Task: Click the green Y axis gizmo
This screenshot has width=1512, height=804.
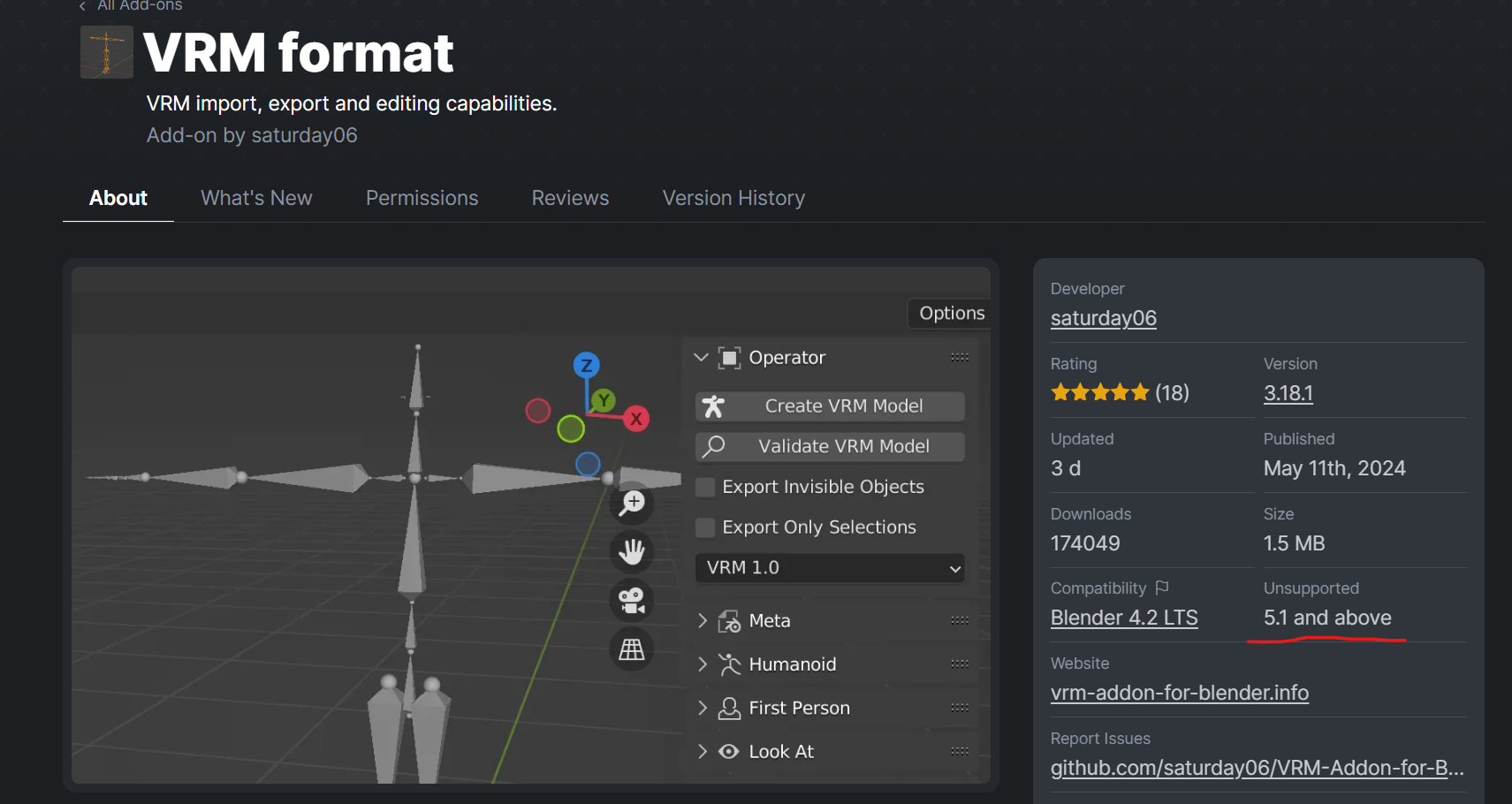Action: pyautogui.click(x=604, y=400)
